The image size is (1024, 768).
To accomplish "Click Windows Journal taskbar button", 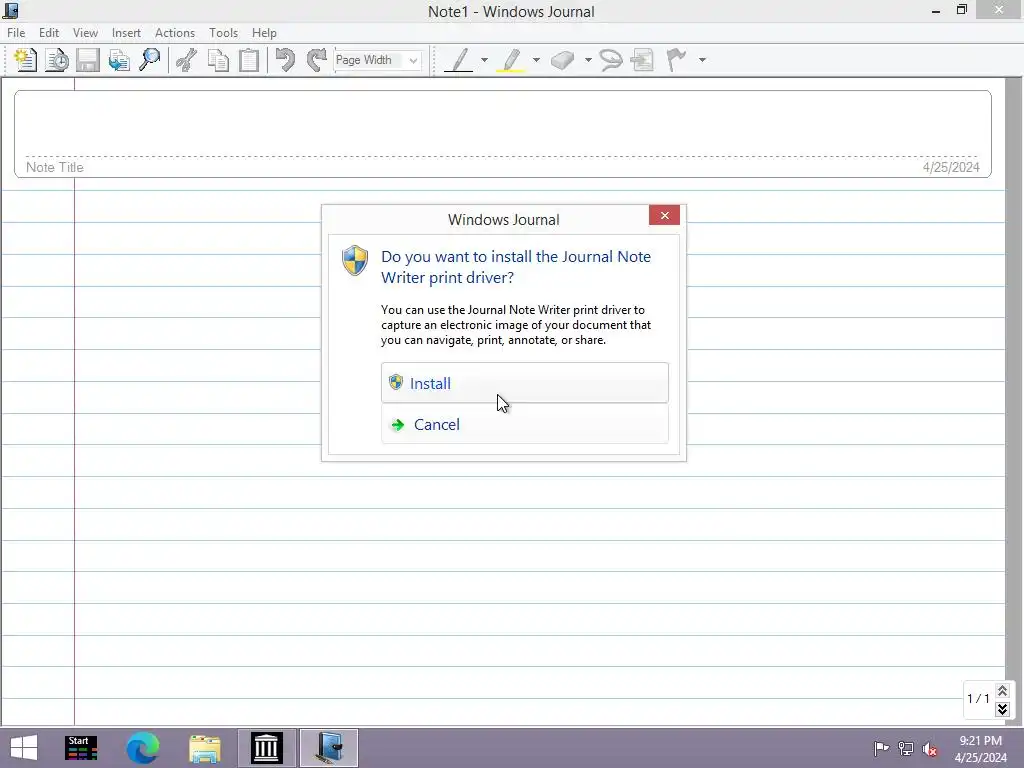I will (x=329, y=748).
